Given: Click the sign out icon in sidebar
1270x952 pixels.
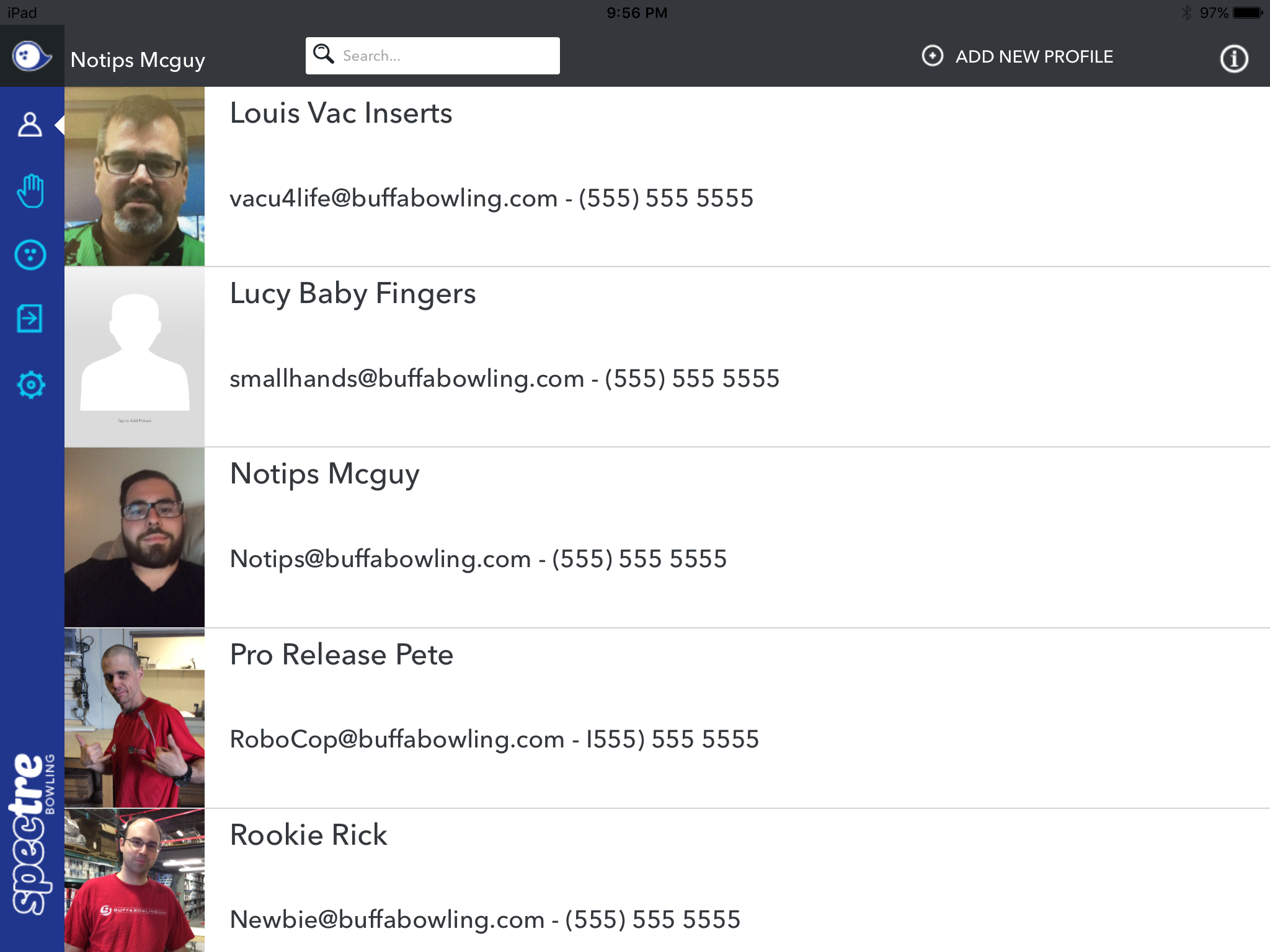Looking at the screenshot, I should 31,319.
